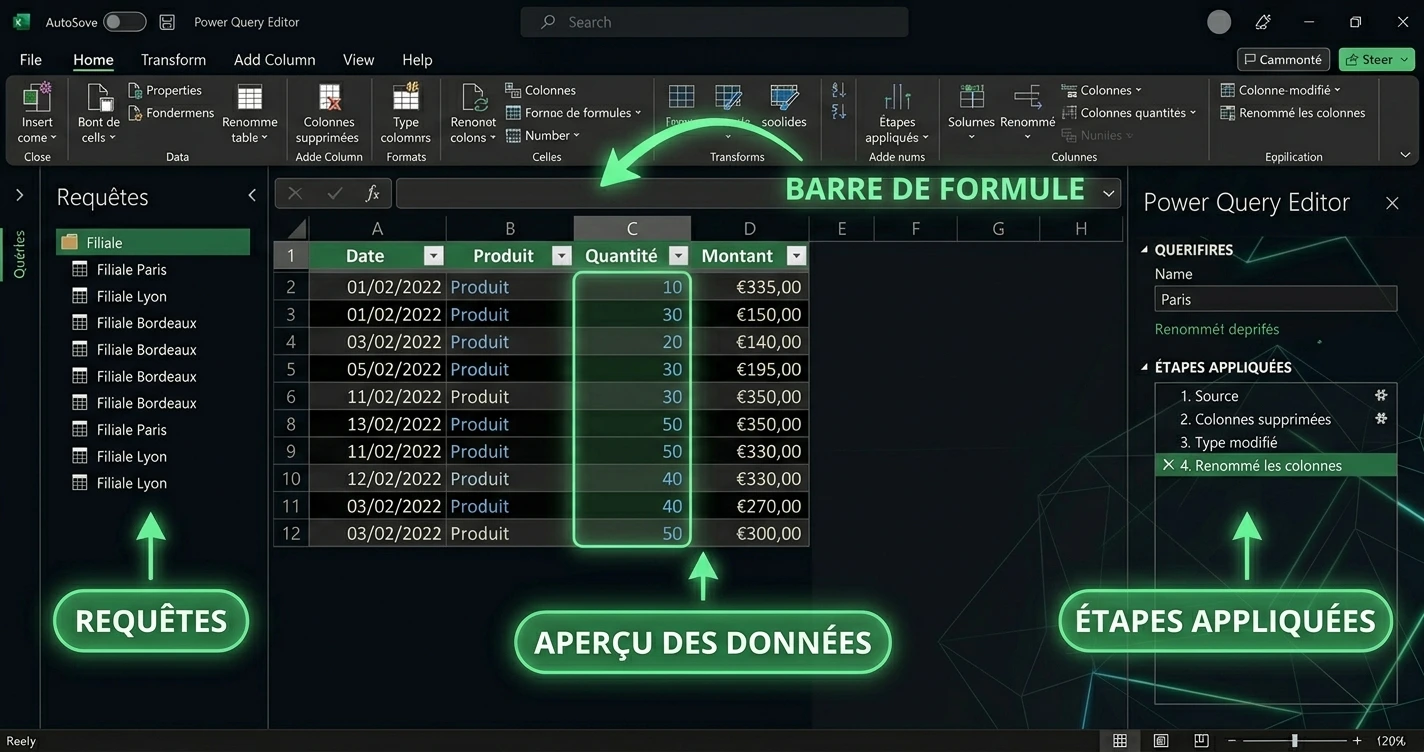The width and height of the screenshot is (1424, 752).
Task: Delete the Renommé les colonnes step
Action: coord(1167,465)
